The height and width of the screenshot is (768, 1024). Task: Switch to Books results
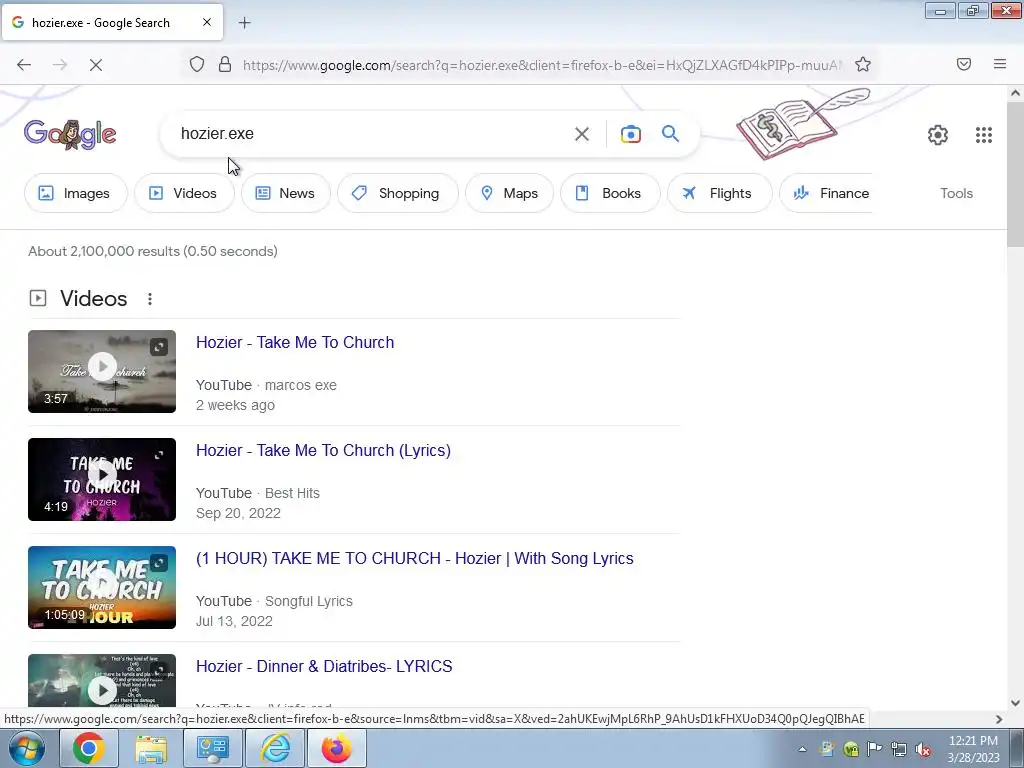(x=610, y=193)
